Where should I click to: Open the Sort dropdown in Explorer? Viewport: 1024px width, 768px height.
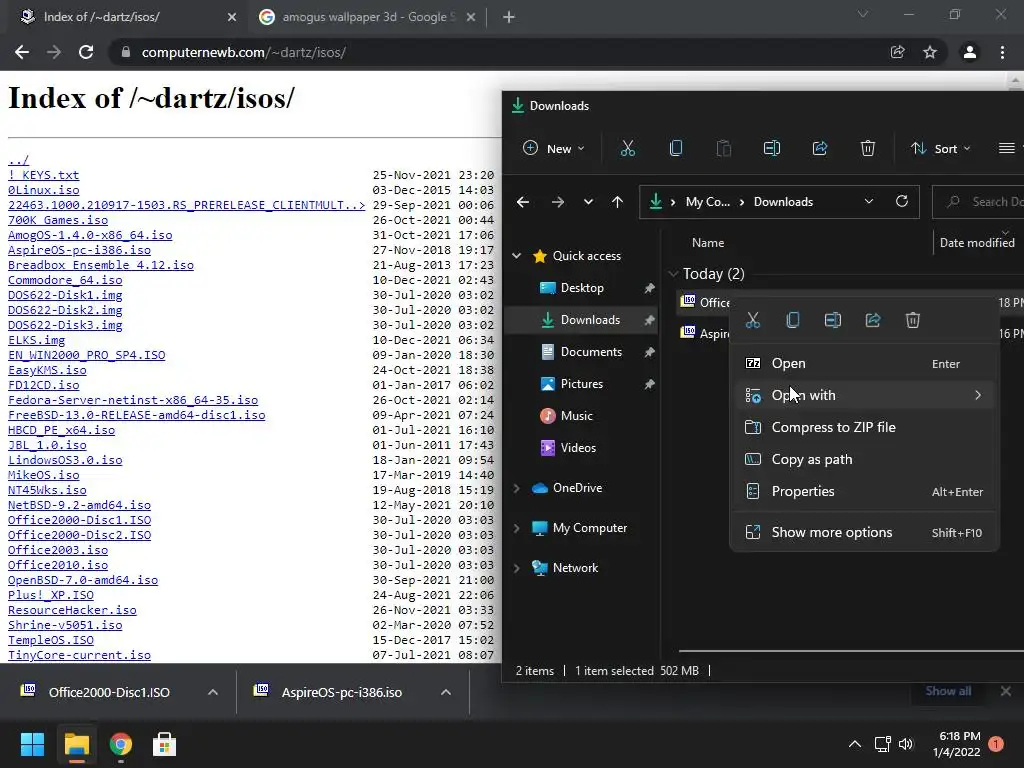pyautogui.click(x=940, y=149)
